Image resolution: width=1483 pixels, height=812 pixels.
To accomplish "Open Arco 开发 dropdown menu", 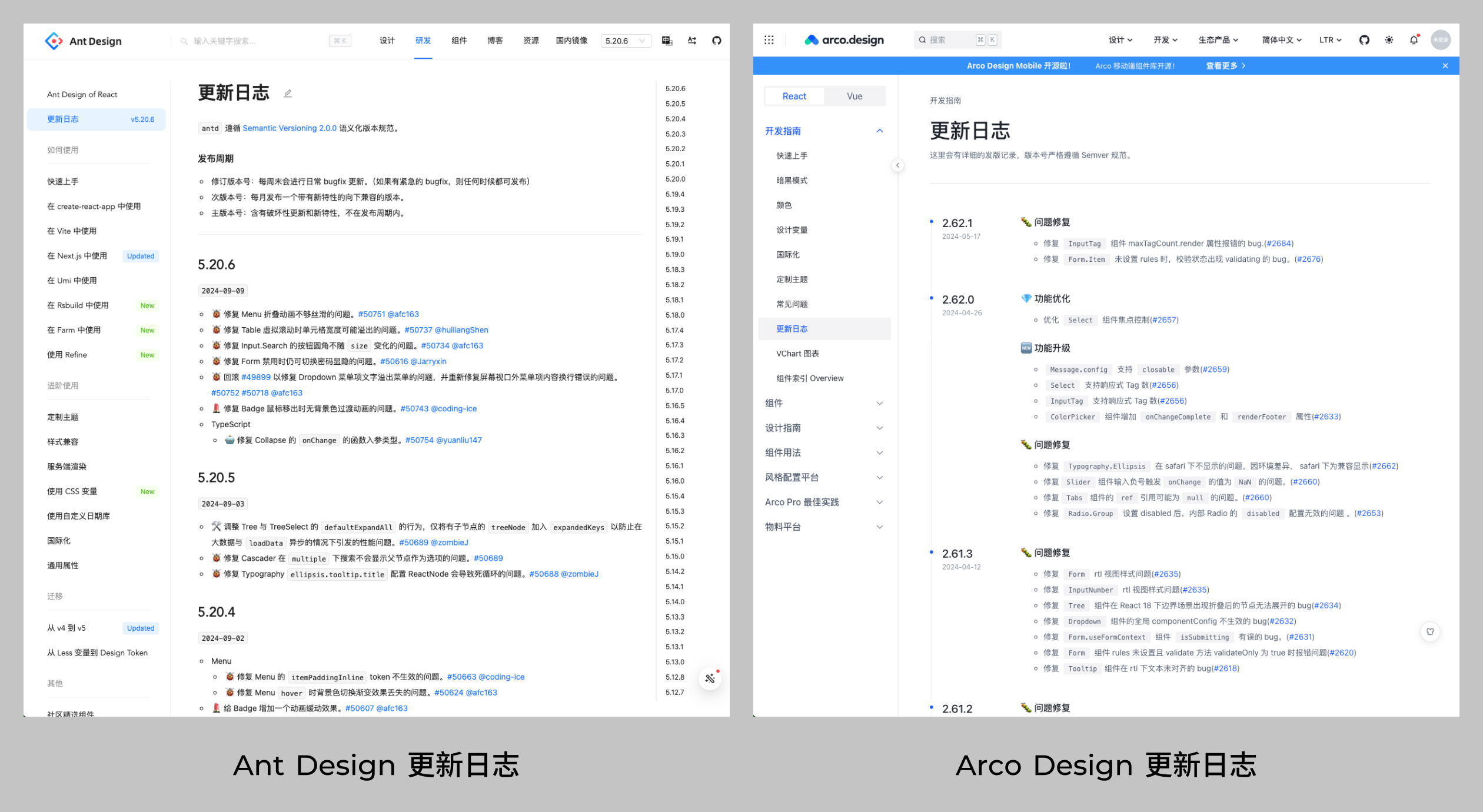I will click(x=1165, y=40).
